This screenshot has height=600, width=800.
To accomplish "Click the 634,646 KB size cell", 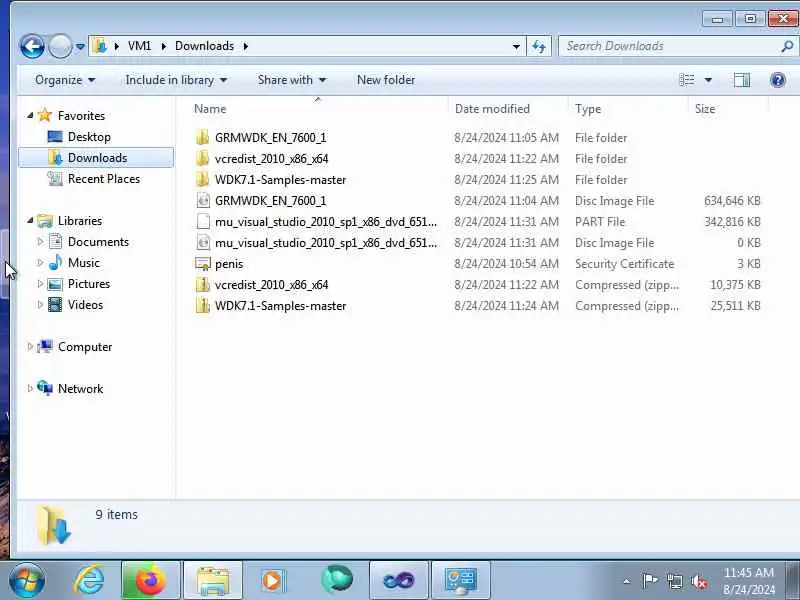I will 732,201.
